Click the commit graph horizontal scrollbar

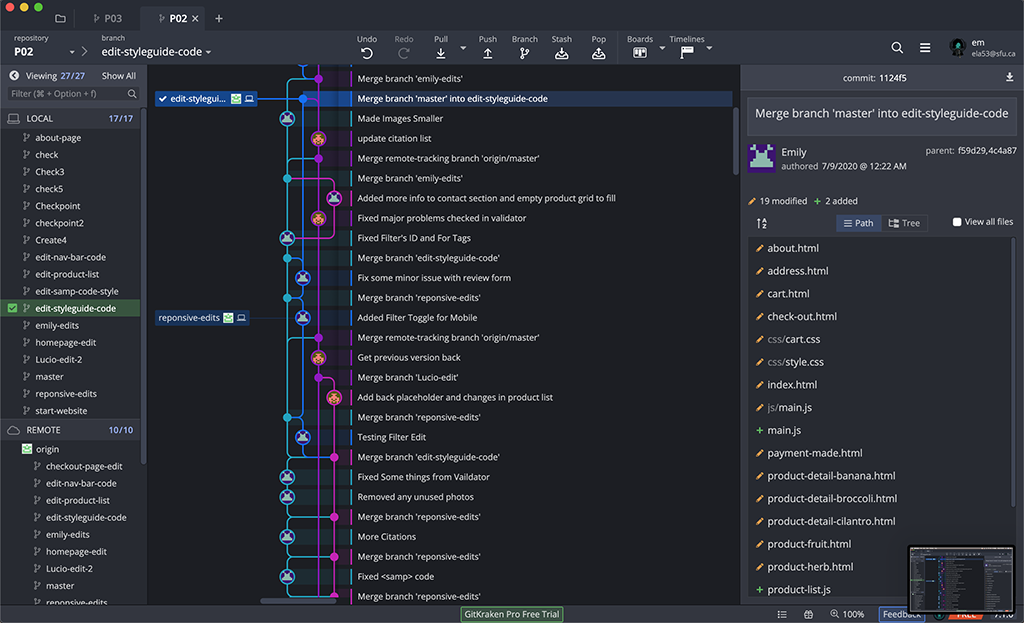(x=298, y=601)
